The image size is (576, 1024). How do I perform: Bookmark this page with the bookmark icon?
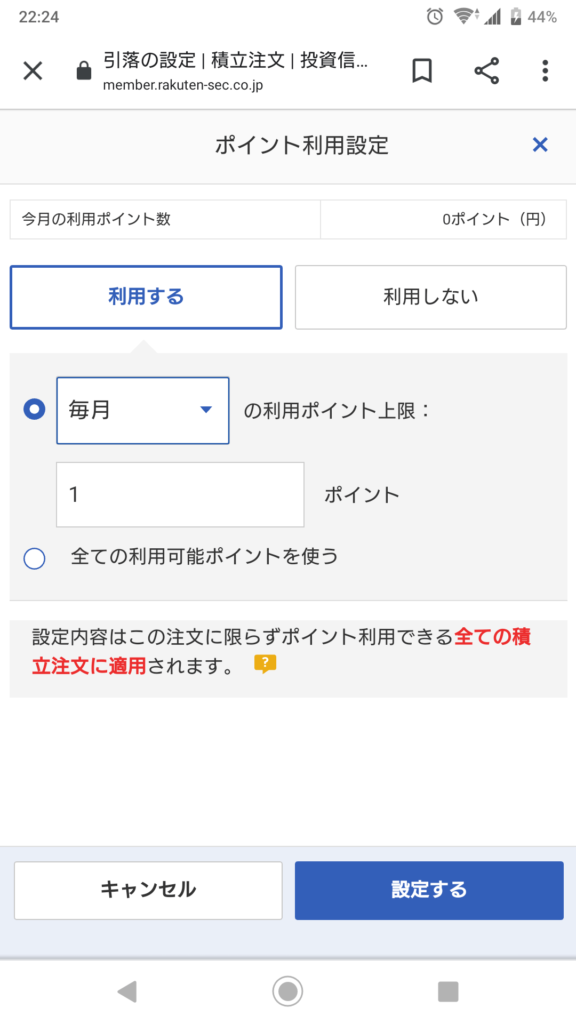tap(422, 71)
